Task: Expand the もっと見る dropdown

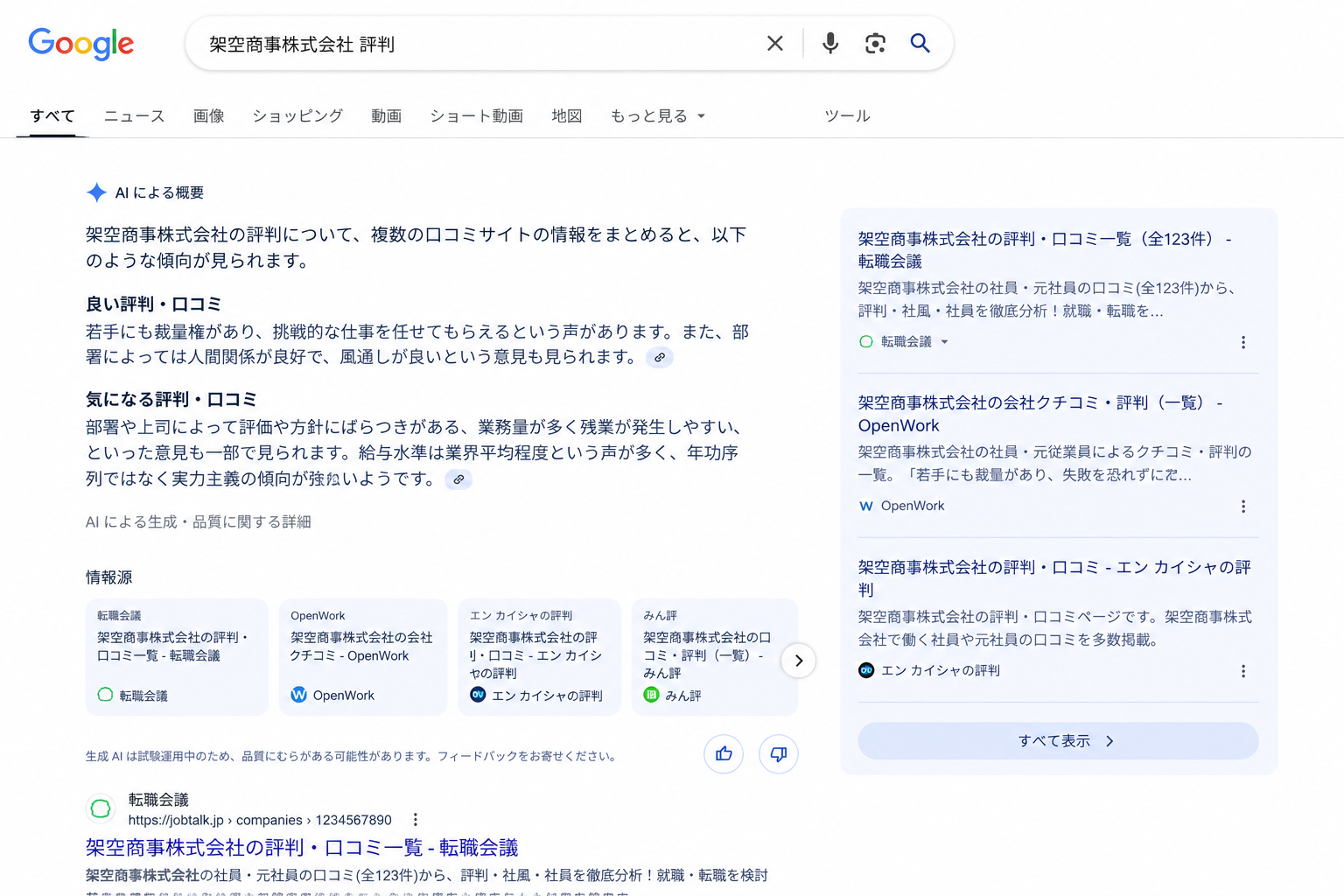Action: coord(657,116)
